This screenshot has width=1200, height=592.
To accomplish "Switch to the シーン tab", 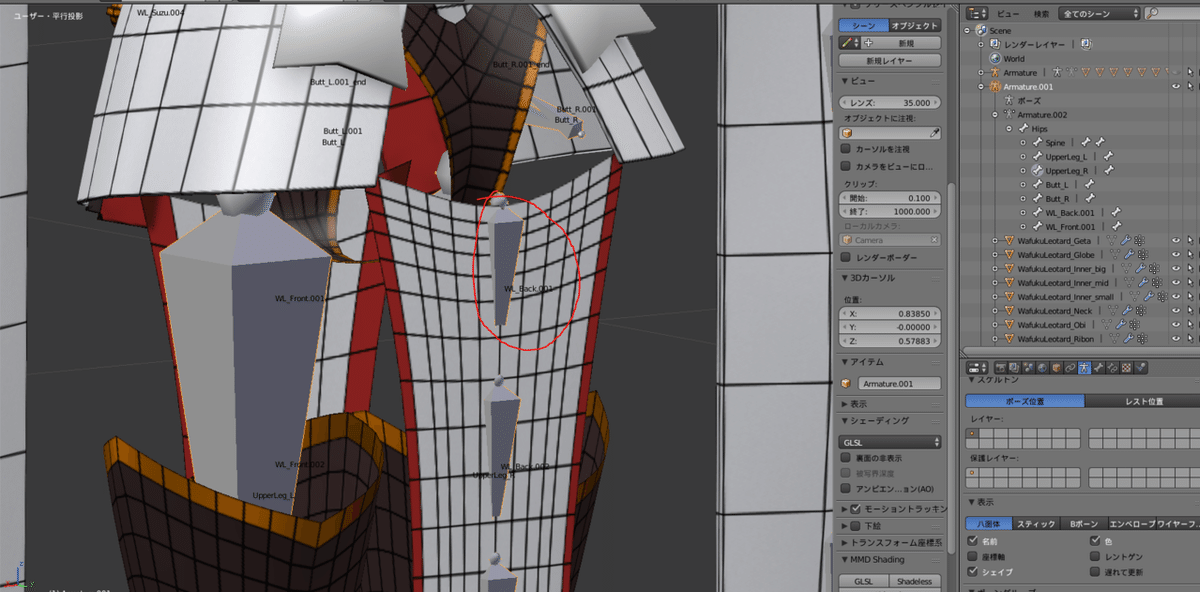I will (862, 25).
